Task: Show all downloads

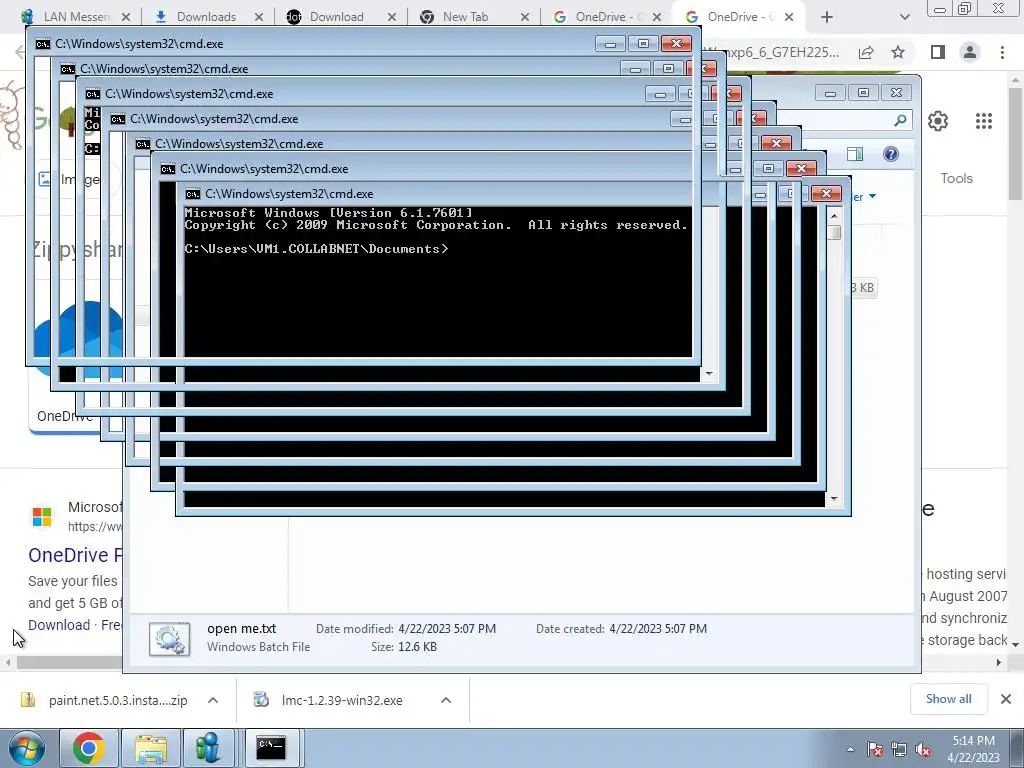Action: click(948, 699)
